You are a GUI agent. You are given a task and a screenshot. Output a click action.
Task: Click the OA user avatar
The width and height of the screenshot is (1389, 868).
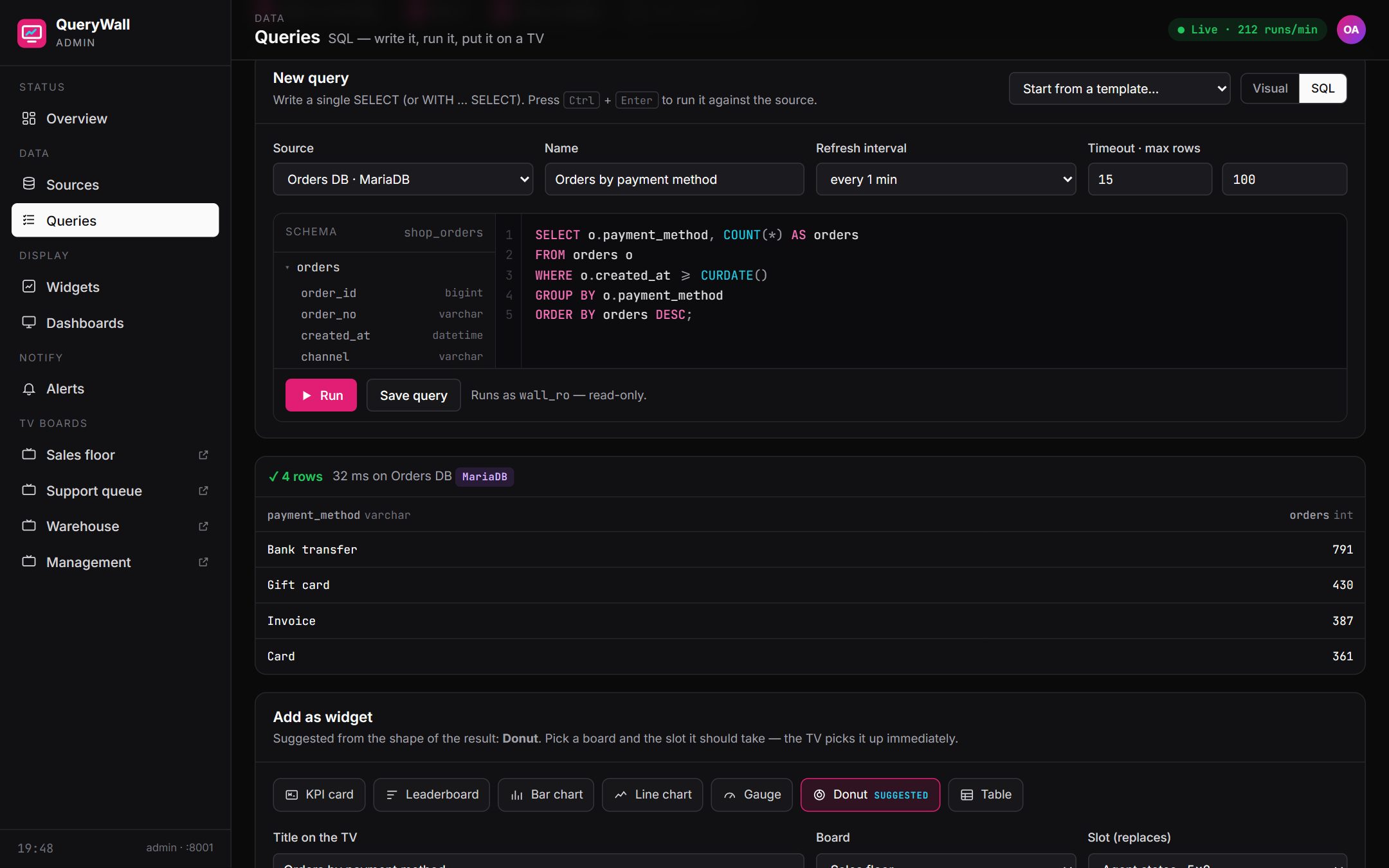[1351, 30]
